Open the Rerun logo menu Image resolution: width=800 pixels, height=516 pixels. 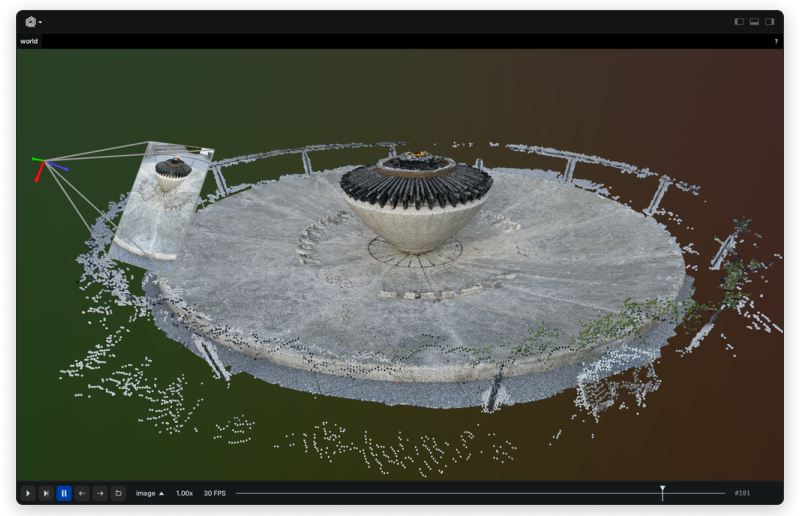coord(30,21)
